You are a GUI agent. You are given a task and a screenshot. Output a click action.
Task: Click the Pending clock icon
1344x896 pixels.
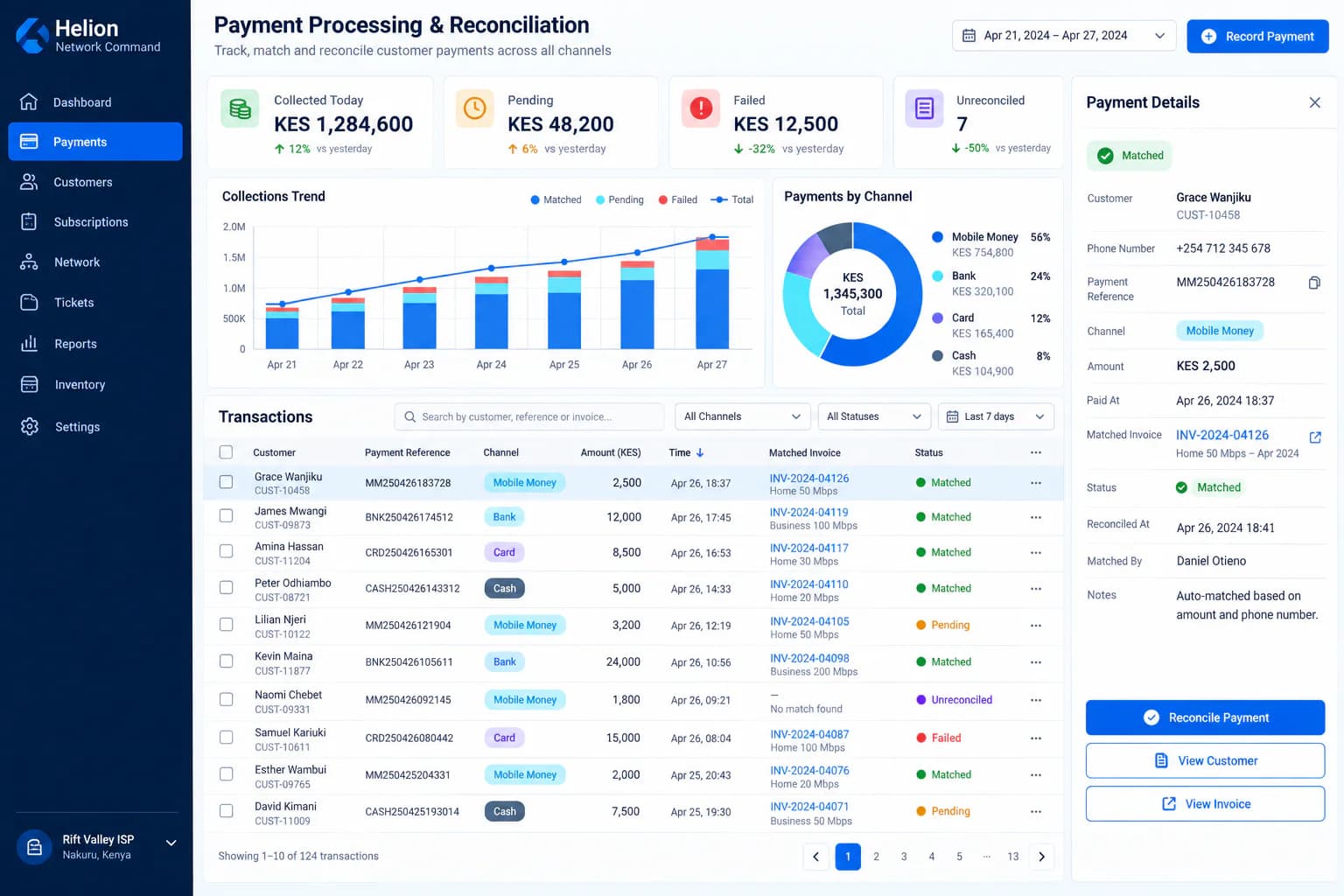tap(474, 108)
